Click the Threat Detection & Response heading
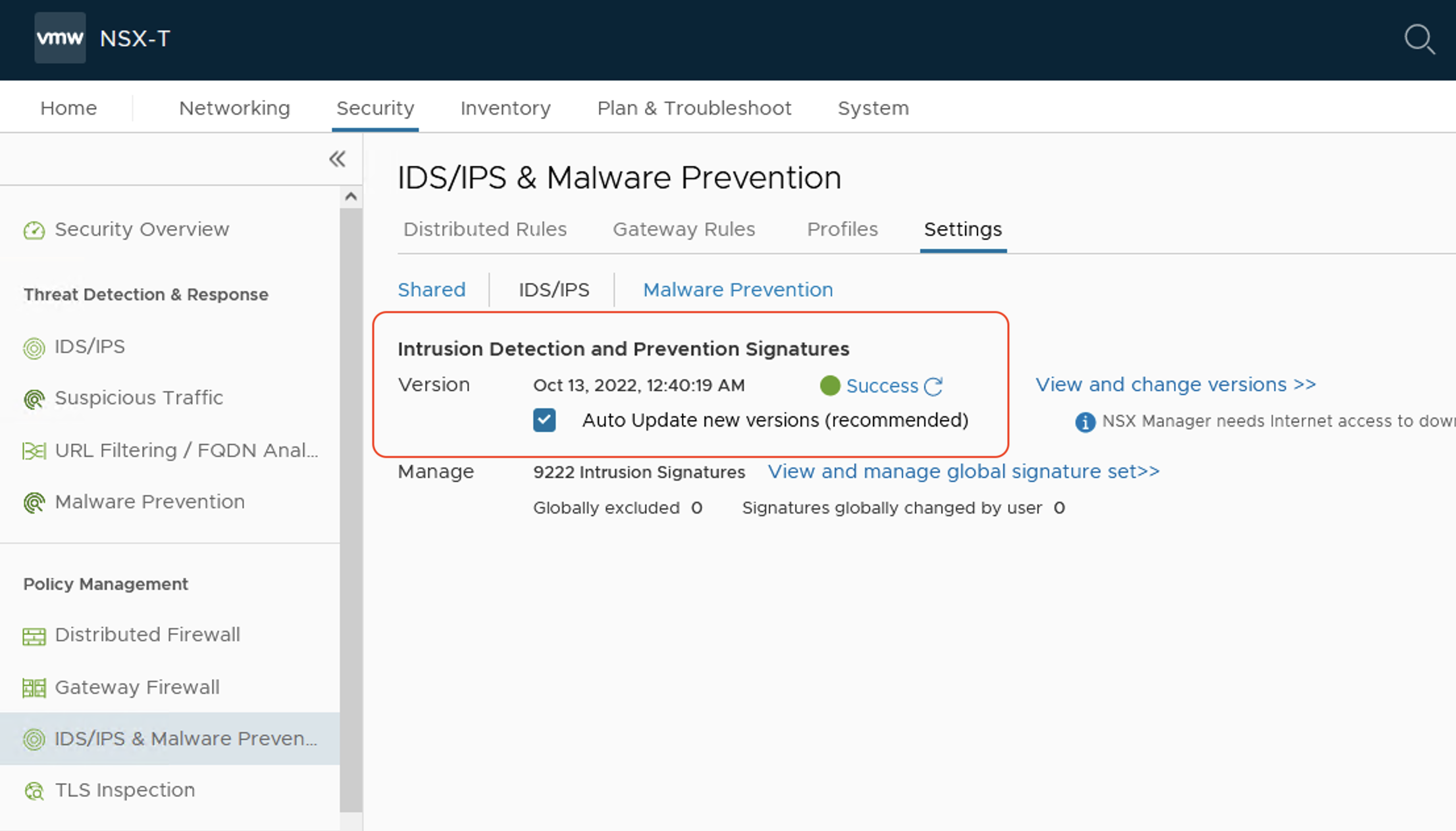1456x831 pixels. point(146,294)
